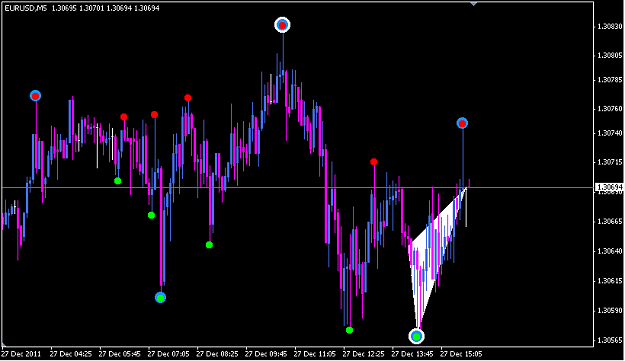Click the 27 Dec 09:45 time label
The height and width of the screenshot is (361, 625).
click(x=266, y=354)
